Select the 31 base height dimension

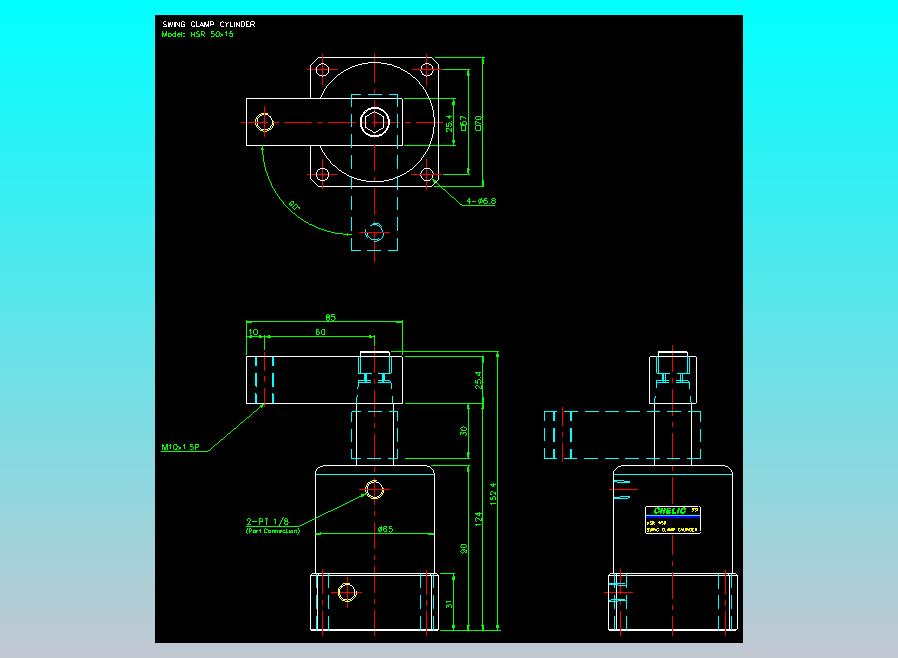coord(448,604)
